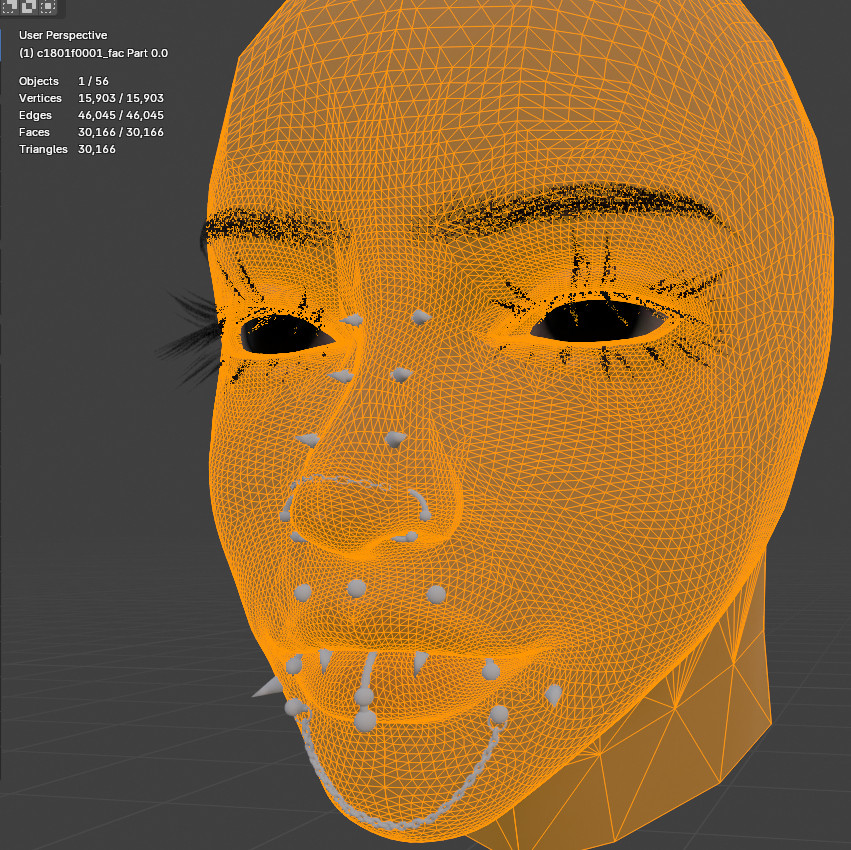Viewport: 851px width, 850px height.
Task: Click the "Edges" statistics label
Action: [x=35, y=115]
